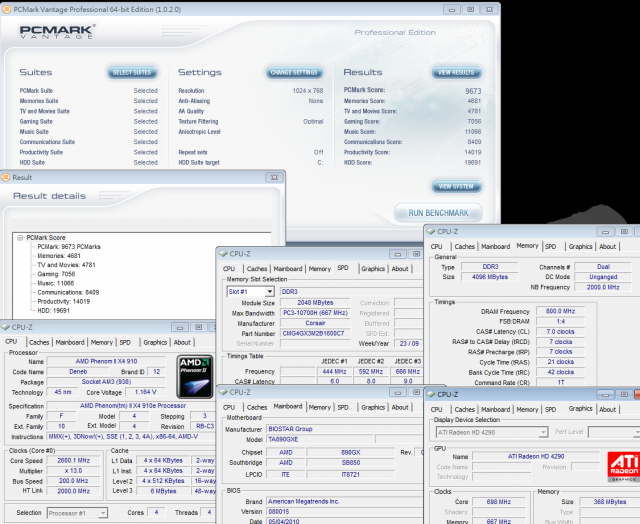Viewport: 640px width, 524px height.
Task: Select 'Gaming: 7056' tree row
Action: pyautogui.click(x=56, y=274)
